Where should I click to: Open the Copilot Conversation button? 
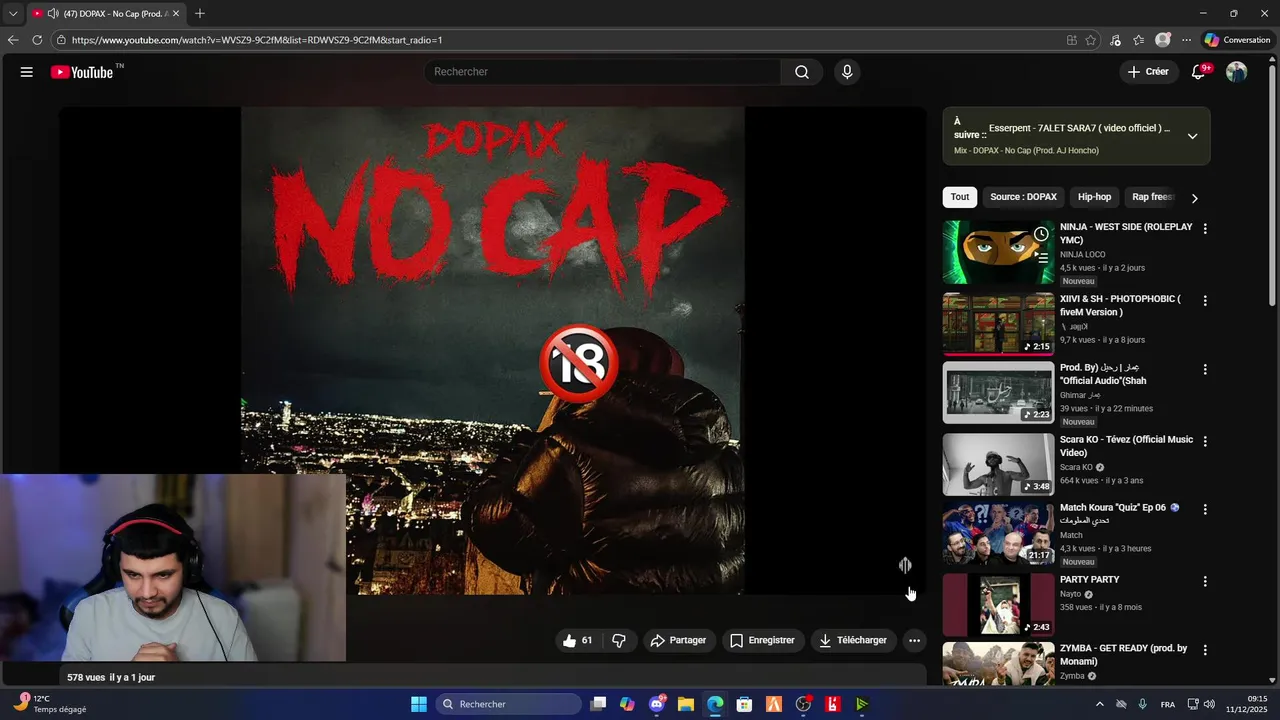1237,40
